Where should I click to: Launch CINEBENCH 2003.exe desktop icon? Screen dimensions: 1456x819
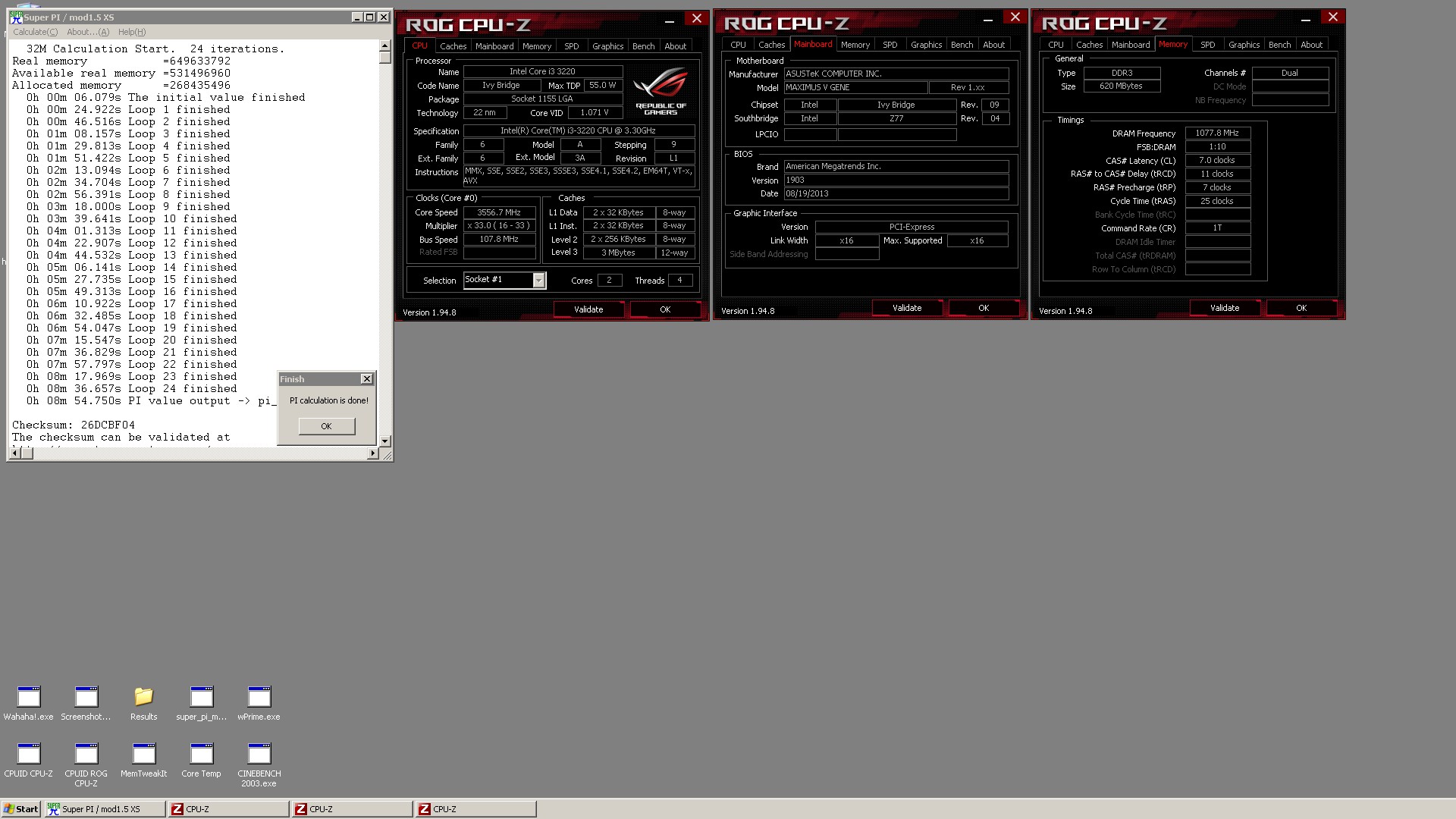(x=259, y=764)
